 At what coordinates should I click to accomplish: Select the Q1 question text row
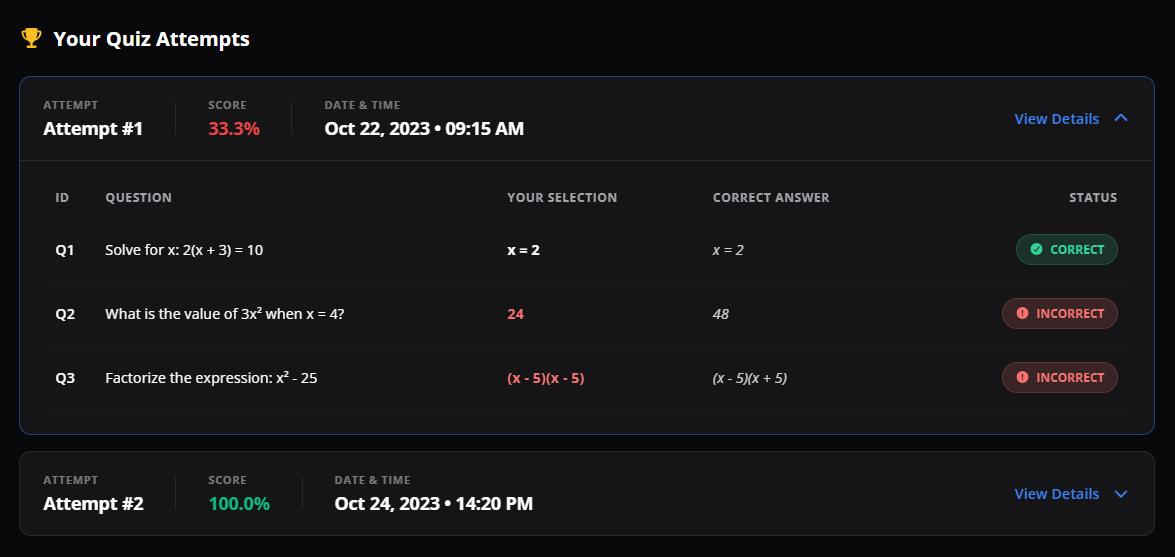[x=184, y=250]
